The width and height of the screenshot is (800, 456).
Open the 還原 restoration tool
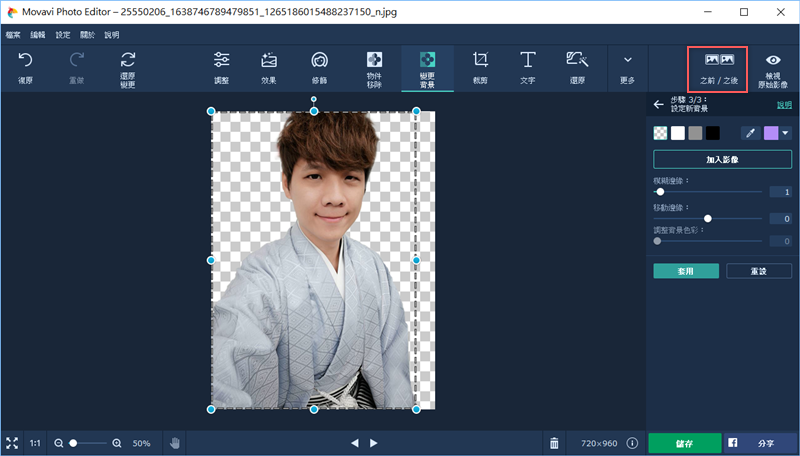coord(577,68)
